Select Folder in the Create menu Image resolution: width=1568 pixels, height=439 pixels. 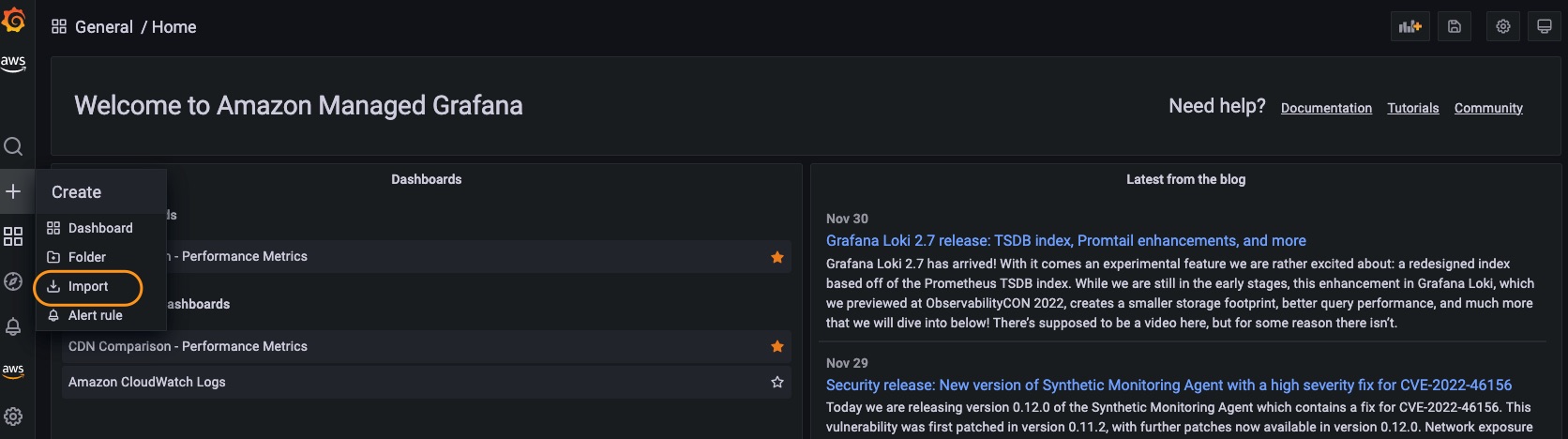100,257
